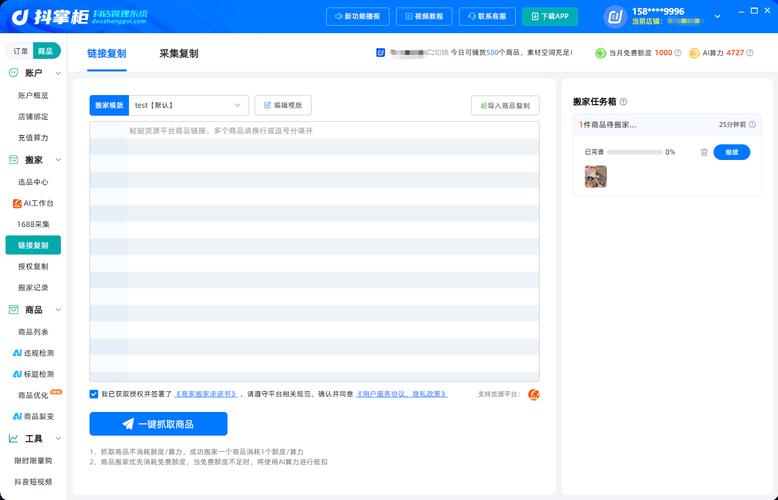
Task: Click the 一键抓取商品 button
Action: (158, 424)
